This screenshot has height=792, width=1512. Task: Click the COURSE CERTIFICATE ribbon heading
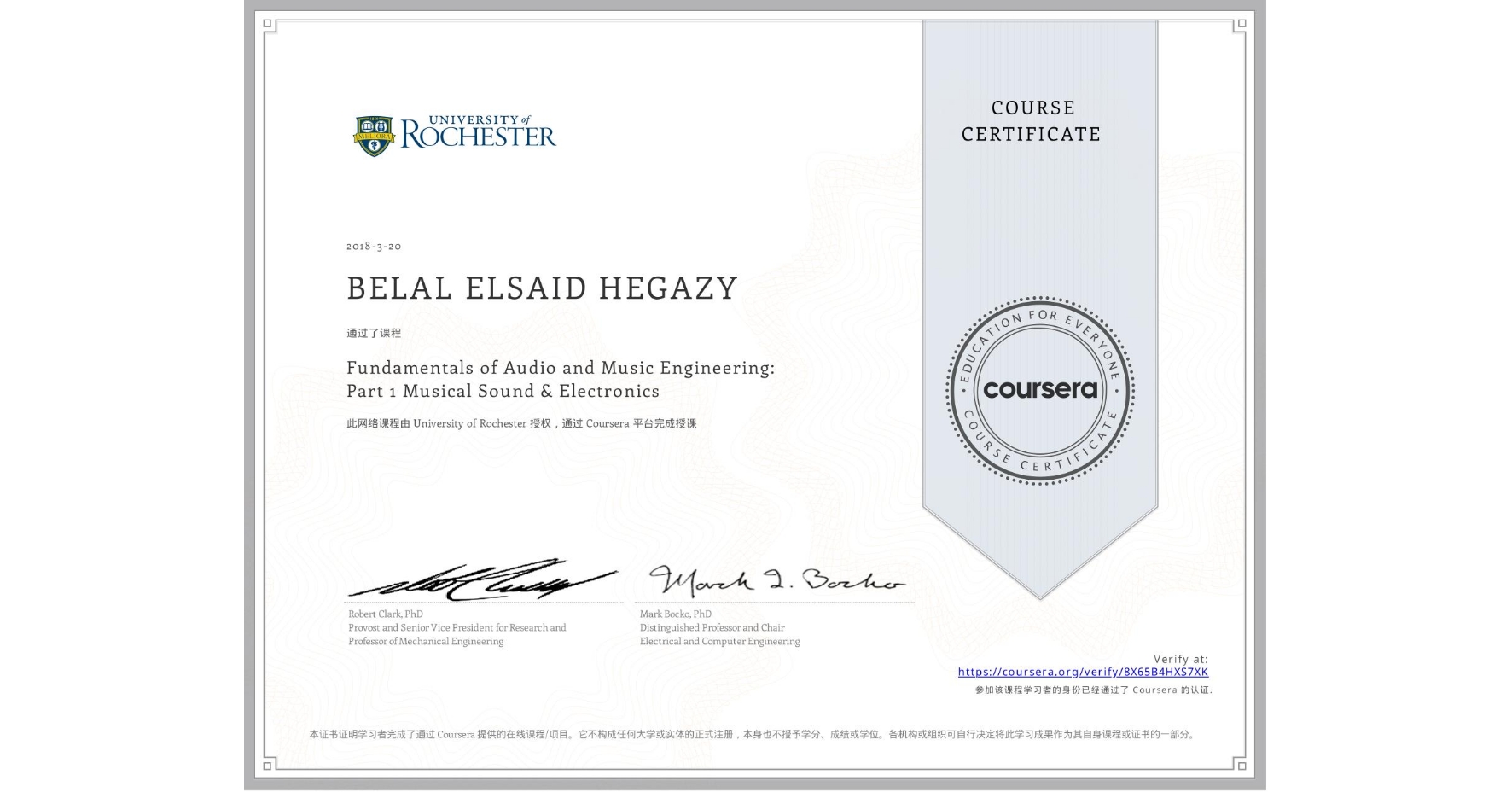coord(1032,120)
